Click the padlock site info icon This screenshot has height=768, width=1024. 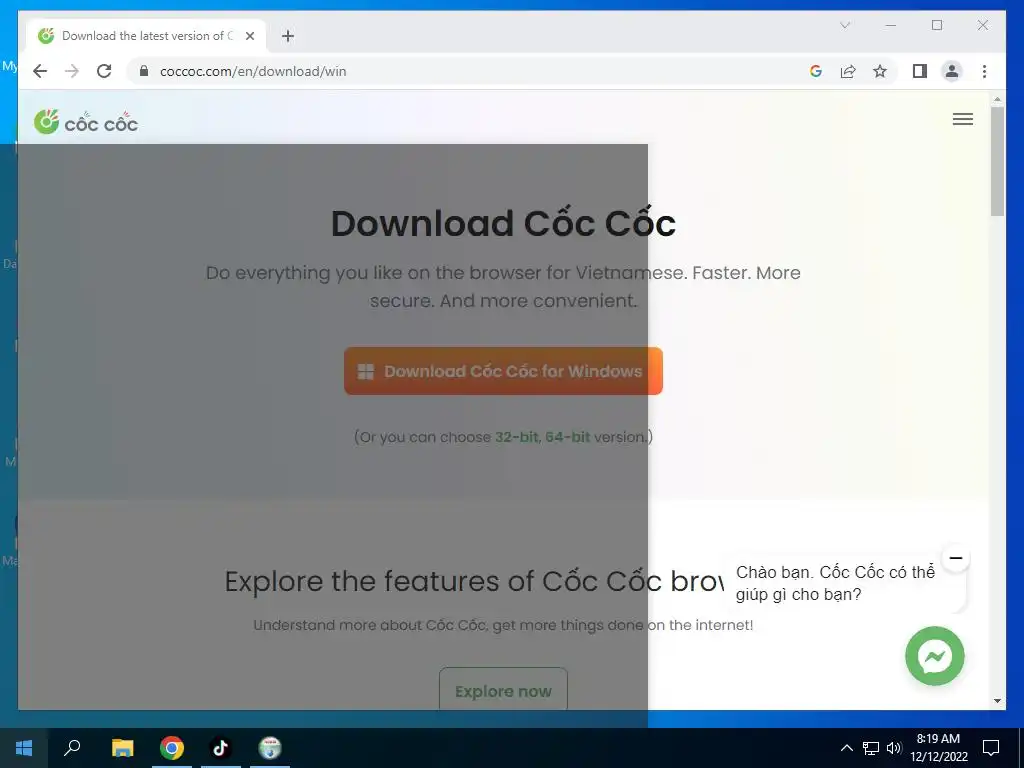[x=144, y=71]
